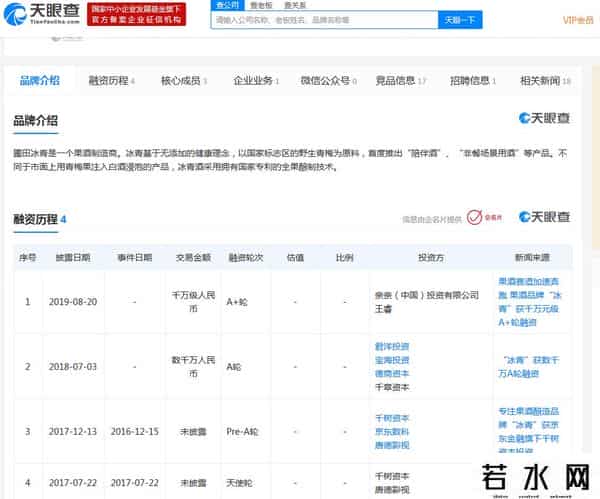This screenshot has height=499, width=600.
Task: Switch to the 相关新闻 tab
Action: pyautogui.click(x=545, y=81)
